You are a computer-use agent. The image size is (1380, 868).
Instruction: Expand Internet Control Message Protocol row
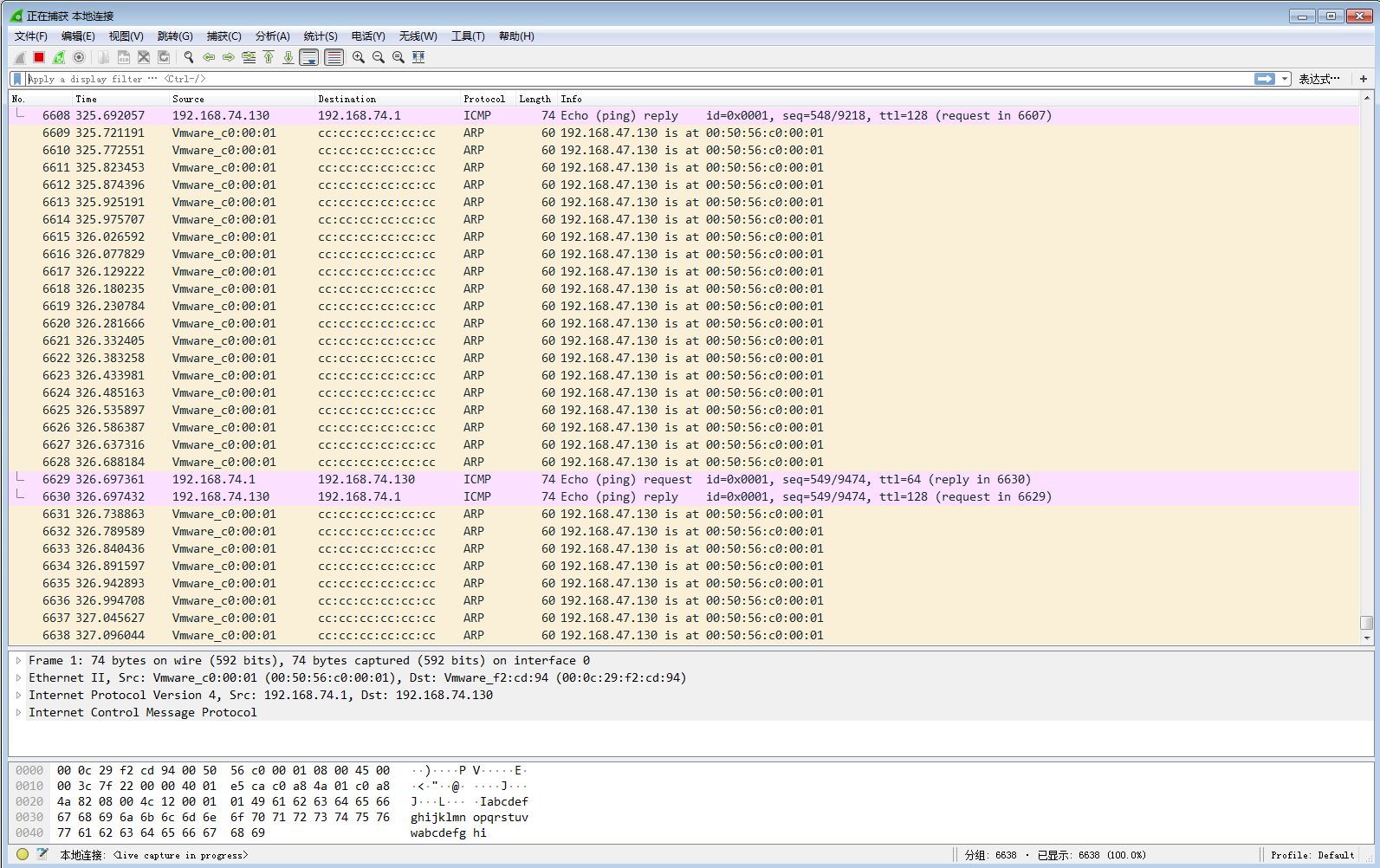[x=18, y=712]
